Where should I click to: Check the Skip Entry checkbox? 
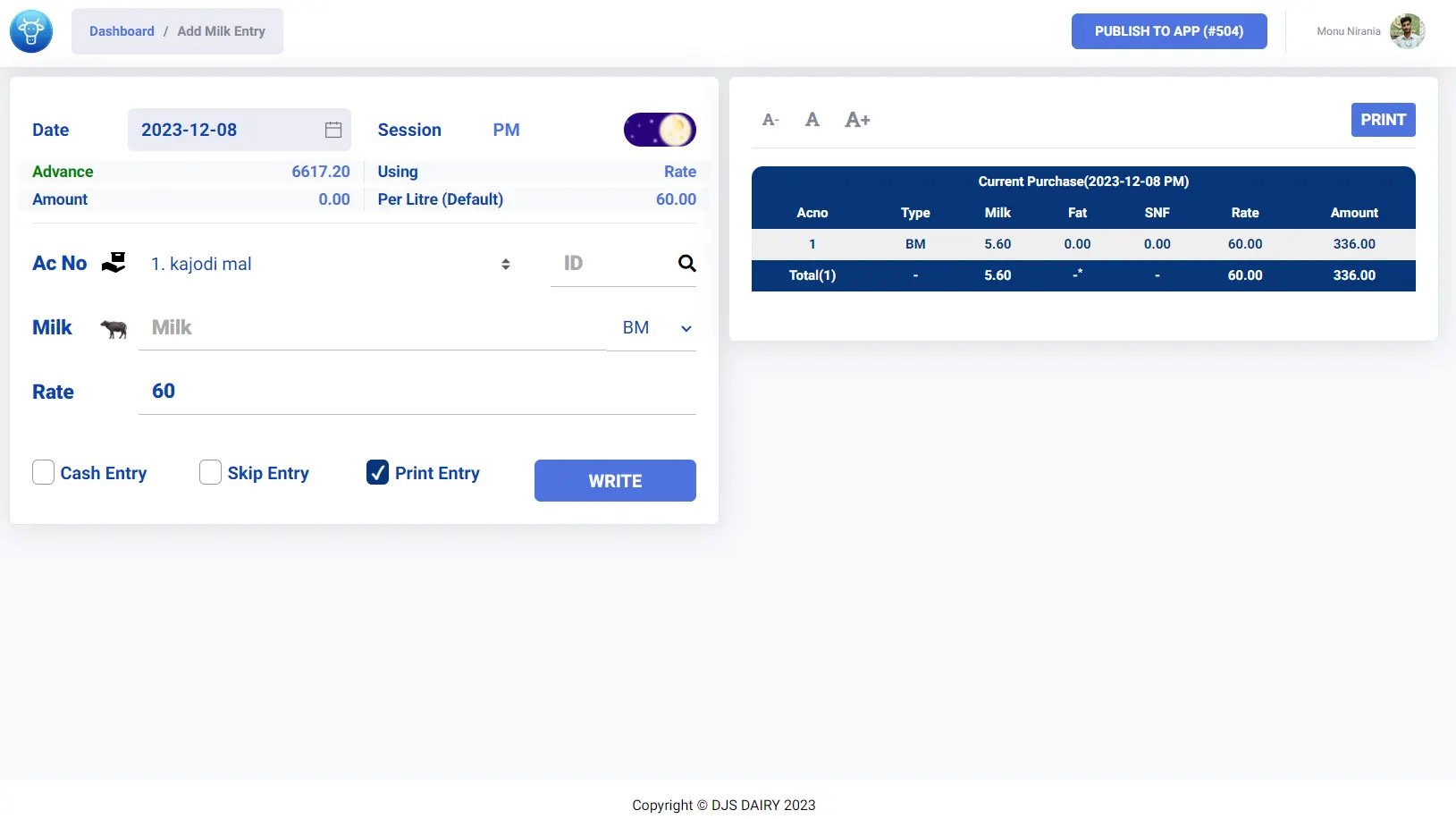[x=210, y=472]
